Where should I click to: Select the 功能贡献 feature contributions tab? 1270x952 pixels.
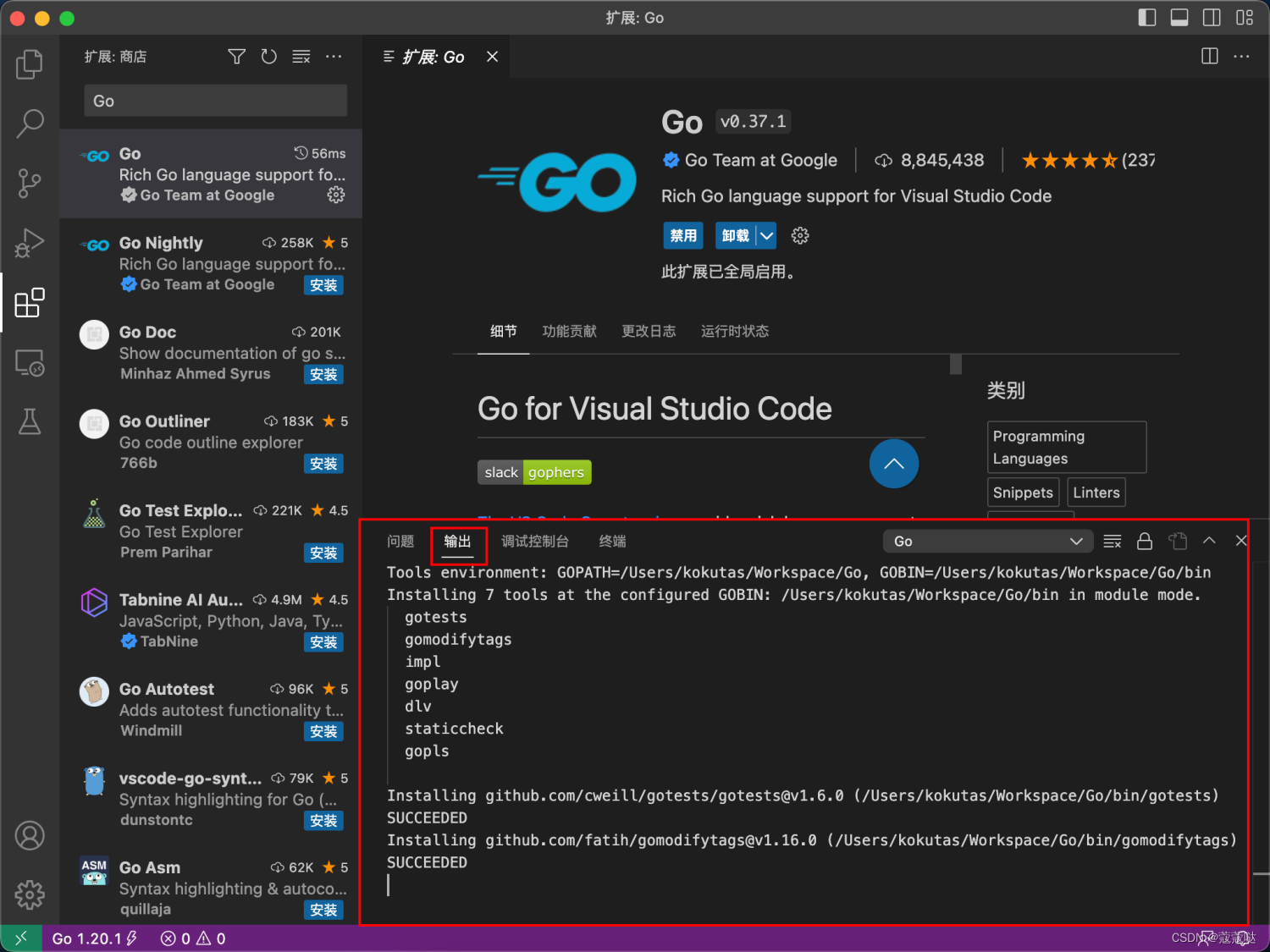[570, 331]
